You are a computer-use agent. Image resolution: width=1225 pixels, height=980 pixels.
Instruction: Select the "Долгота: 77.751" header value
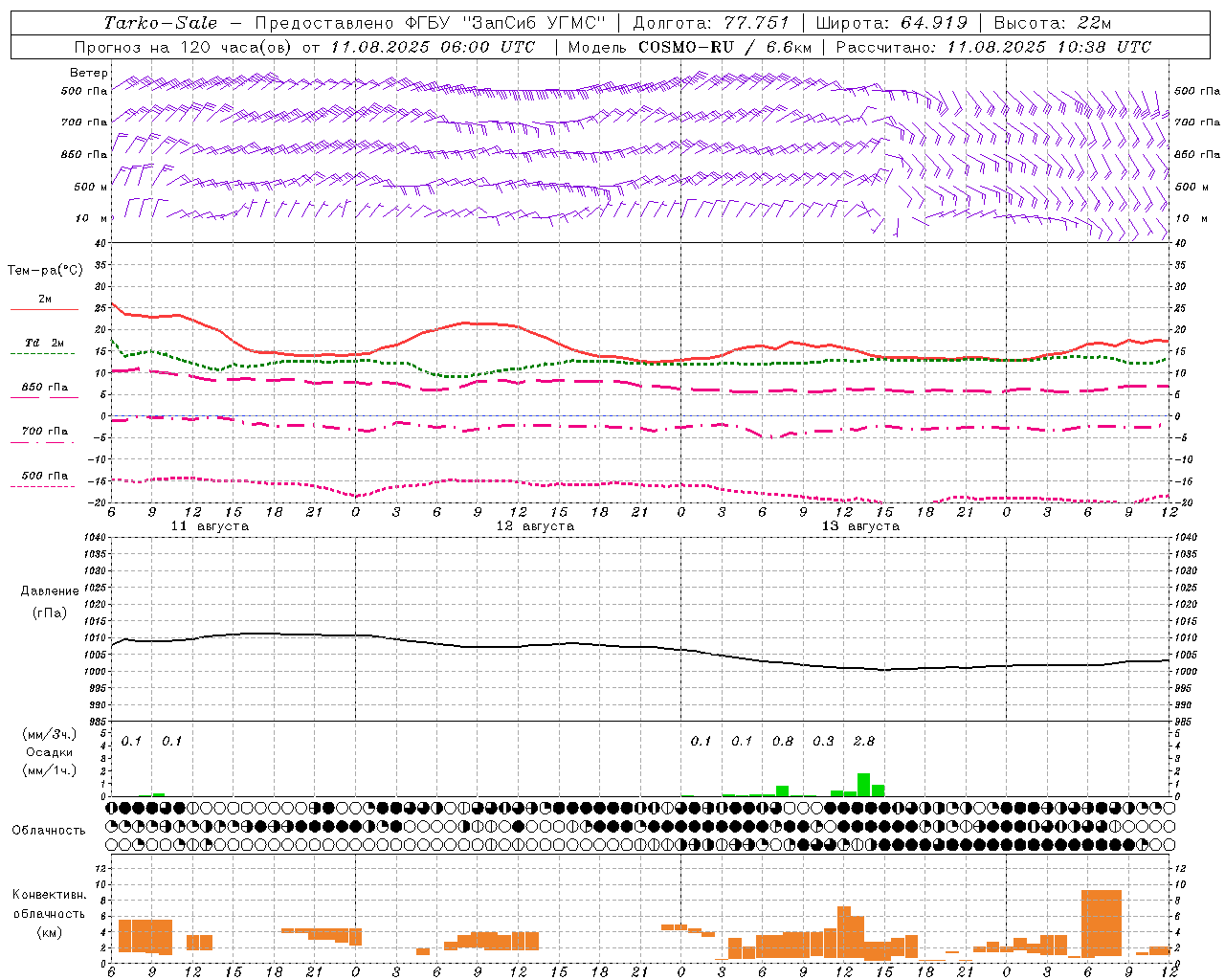711,23
